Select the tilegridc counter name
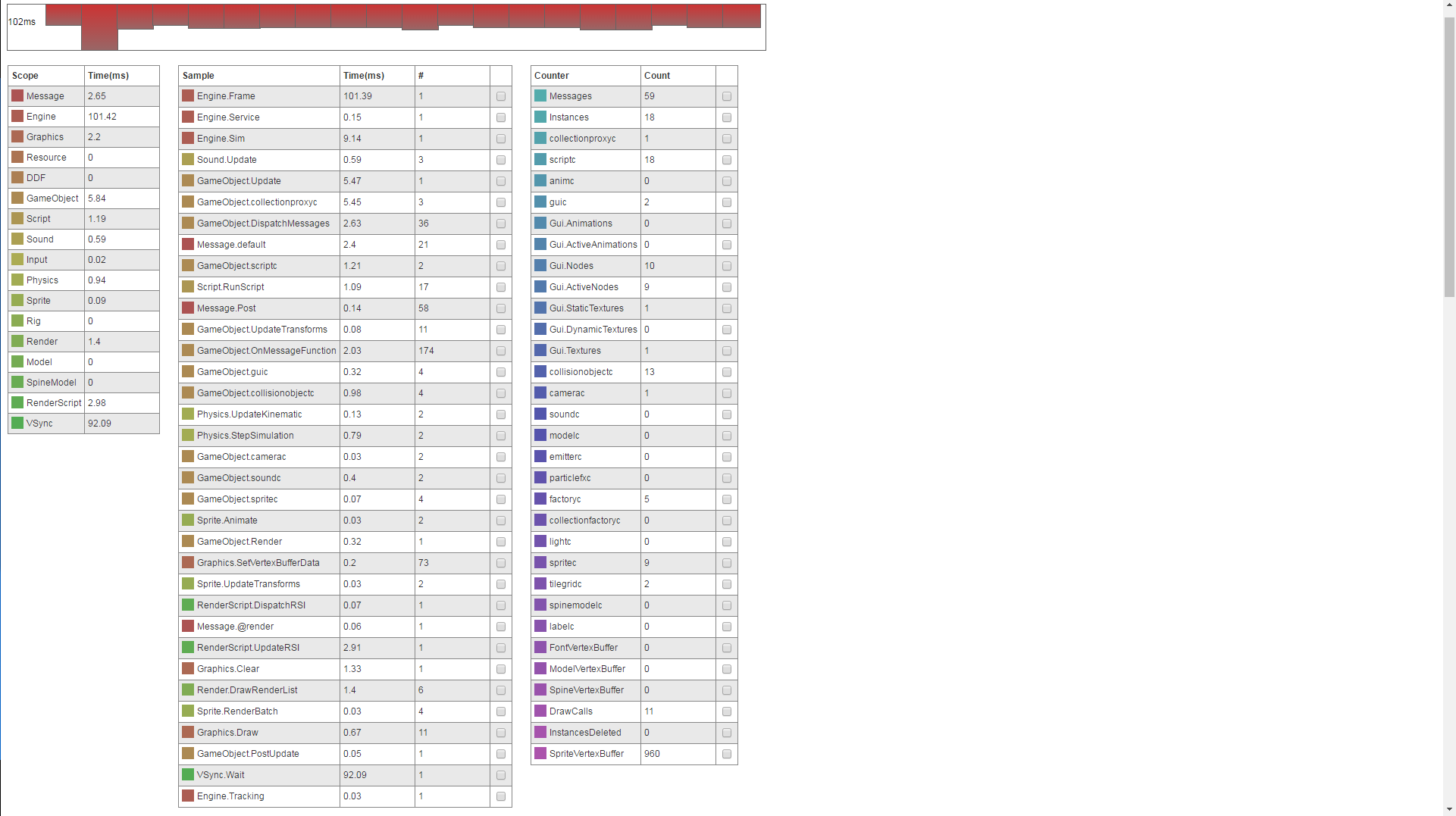Screen dimensions: 1456x816 point(565,584)
